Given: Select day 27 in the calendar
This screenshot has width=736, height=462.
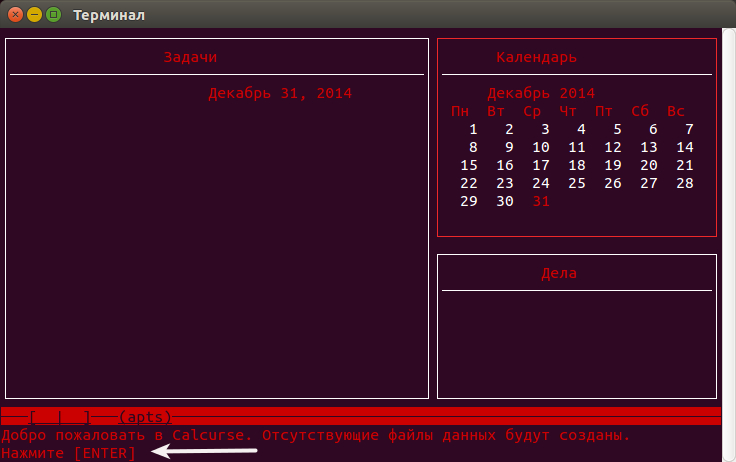Looking at the screenshot, I should (649, 183).
